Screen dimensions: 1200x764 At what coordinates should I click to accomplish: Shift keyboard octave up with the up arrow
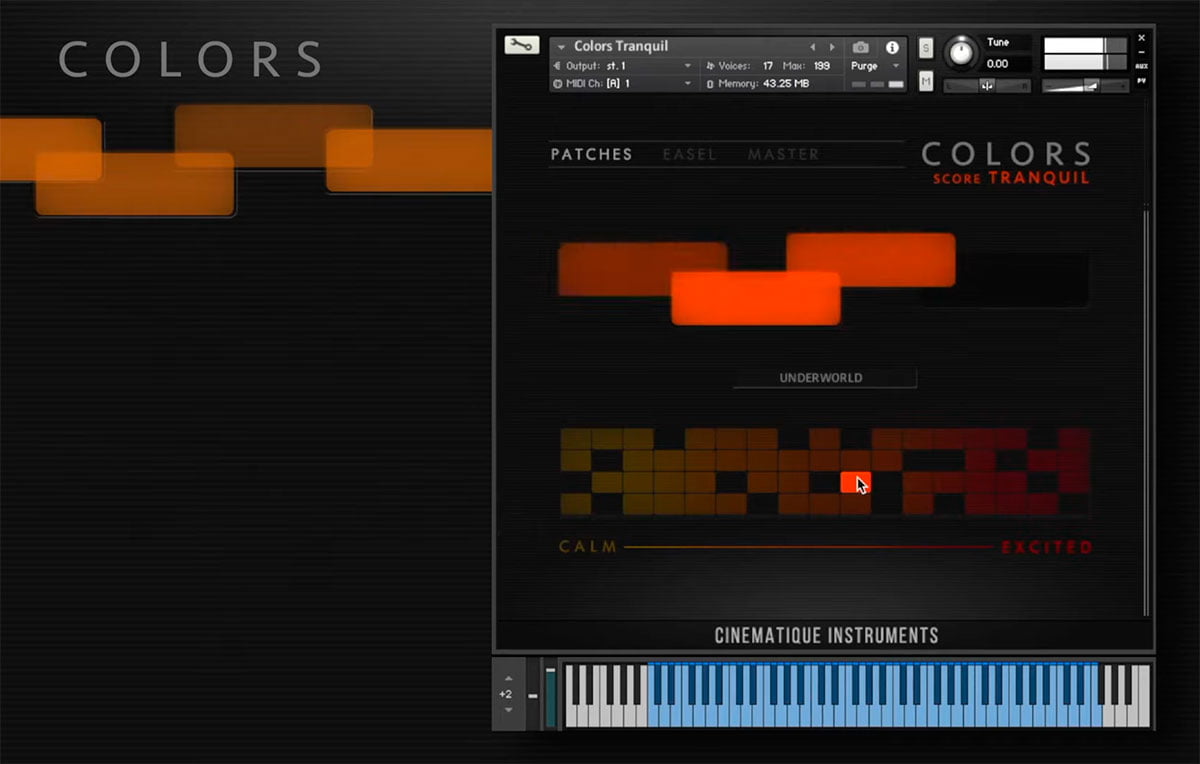coord(508,678)
